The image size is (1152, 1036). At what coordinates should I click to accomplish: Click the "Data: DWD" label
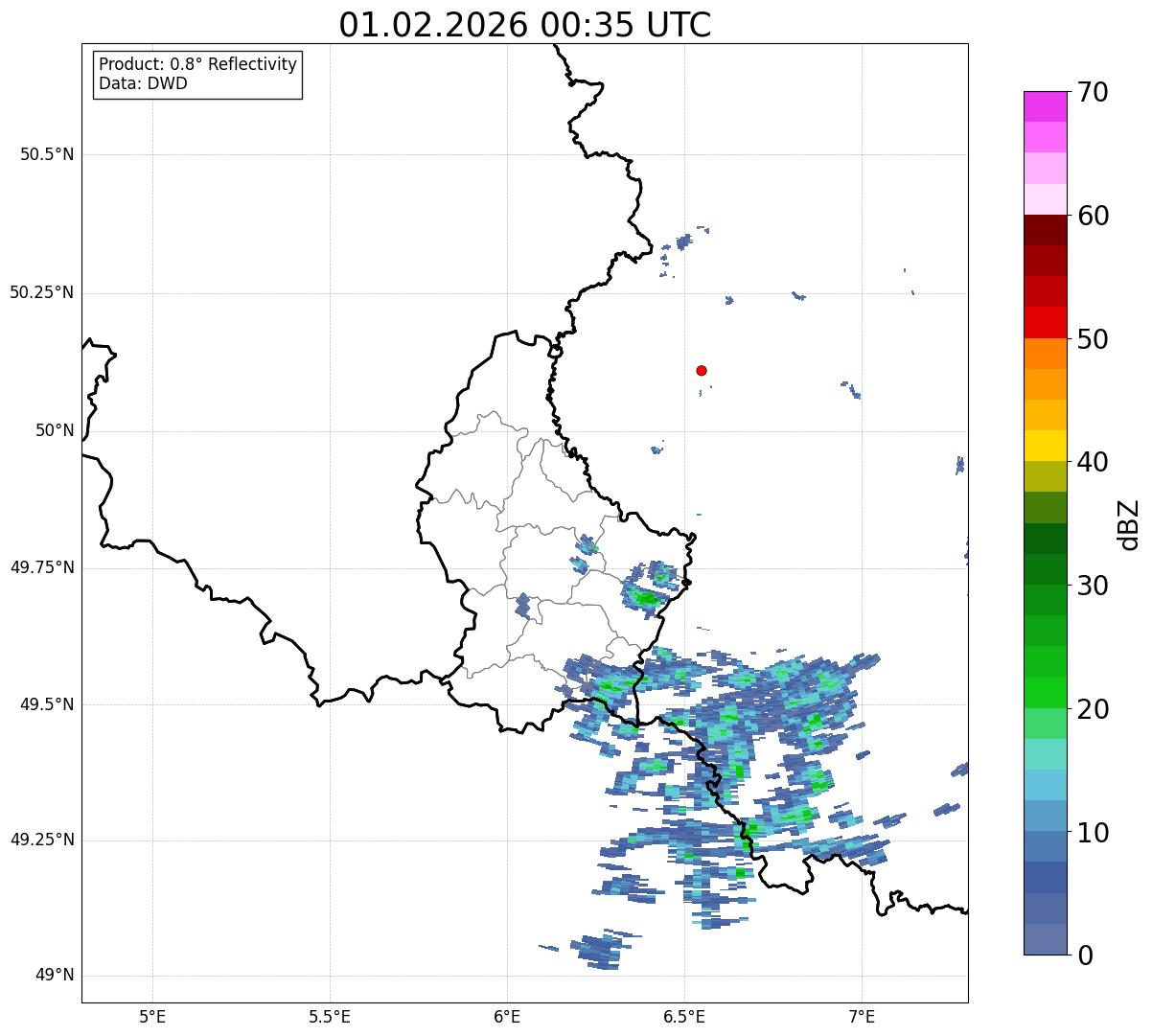point(143,83)
